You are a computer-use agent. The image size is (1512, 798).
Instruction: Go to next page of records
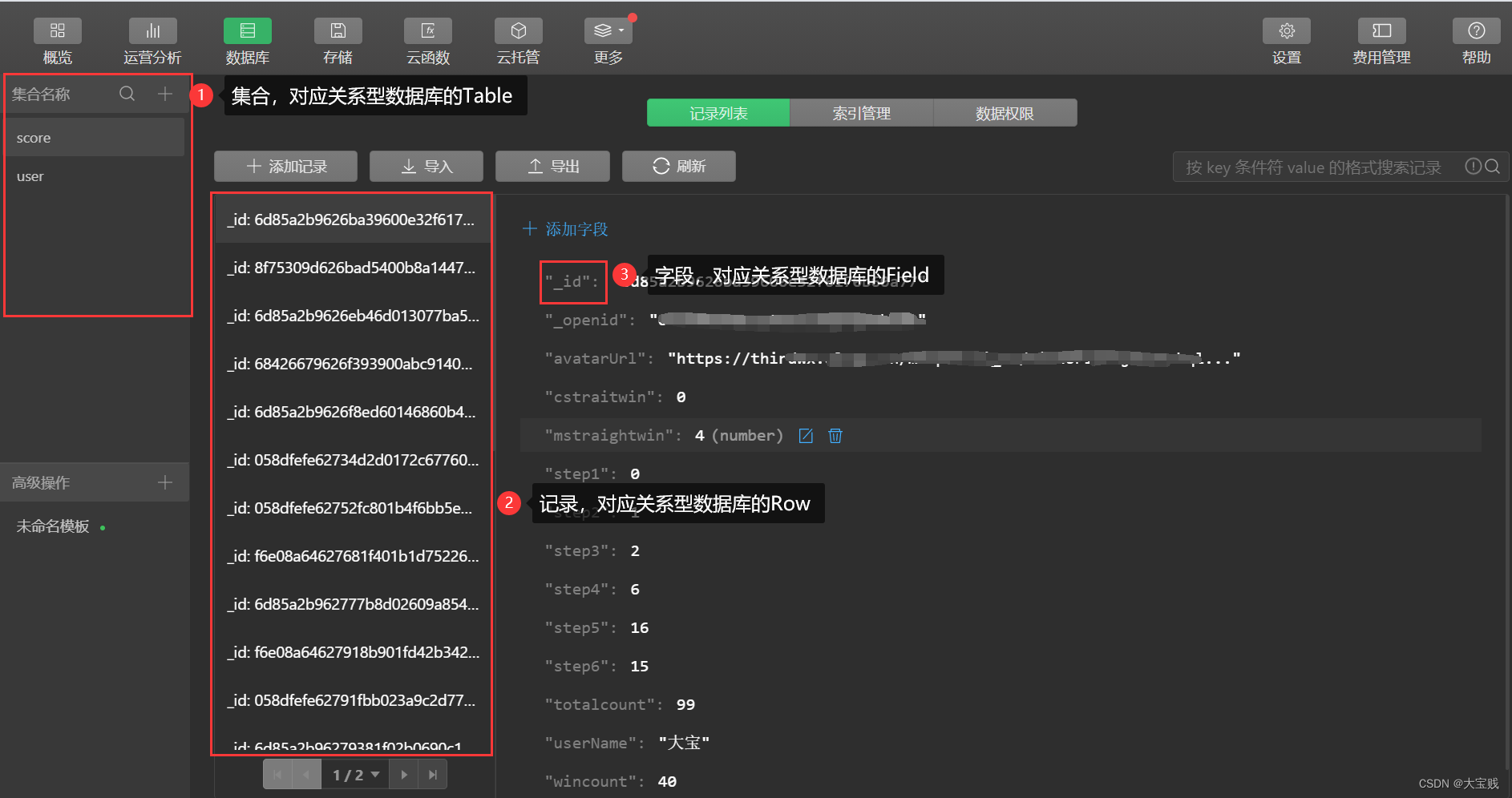[404, 775]
